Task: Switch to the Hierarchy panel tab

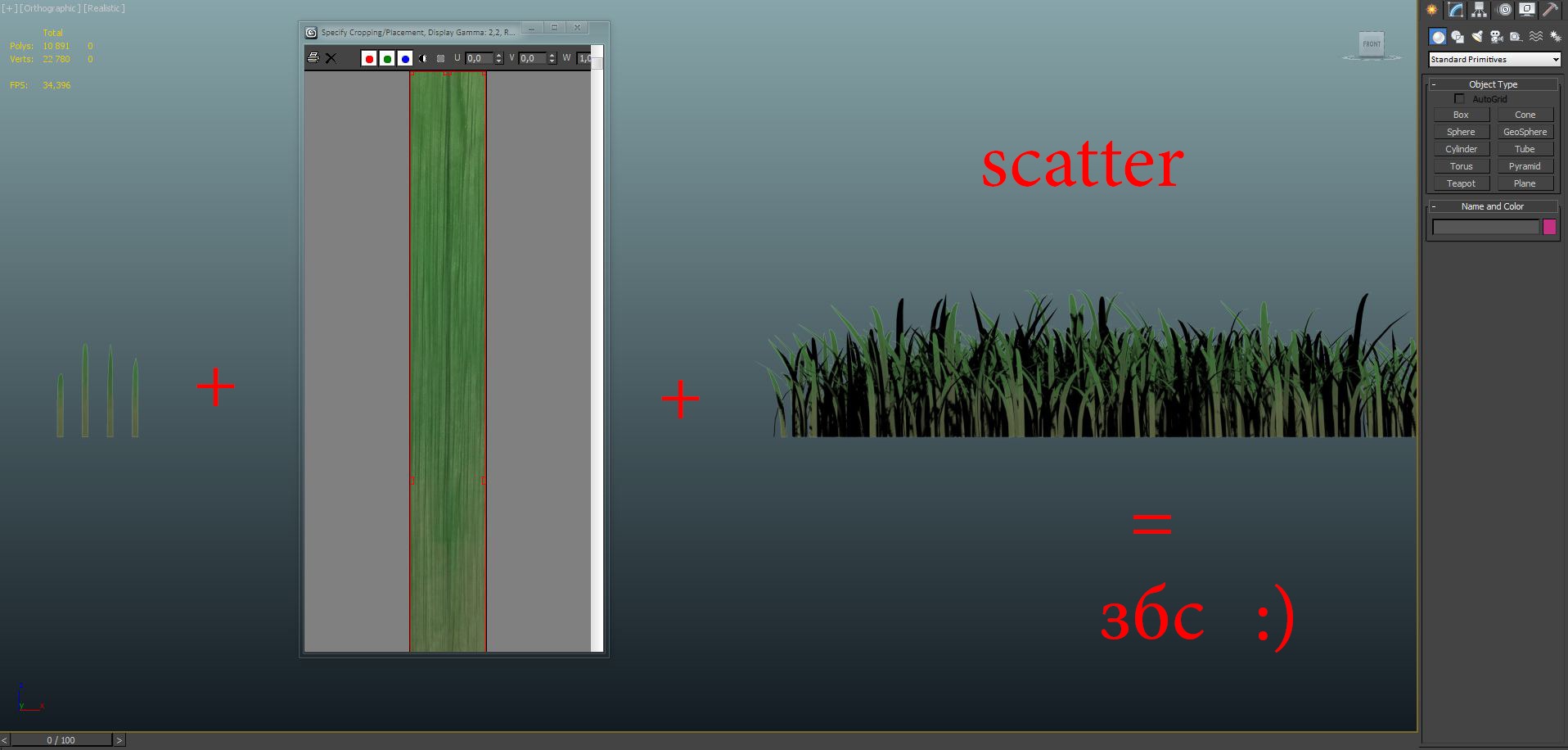Action: [1479, 10]
